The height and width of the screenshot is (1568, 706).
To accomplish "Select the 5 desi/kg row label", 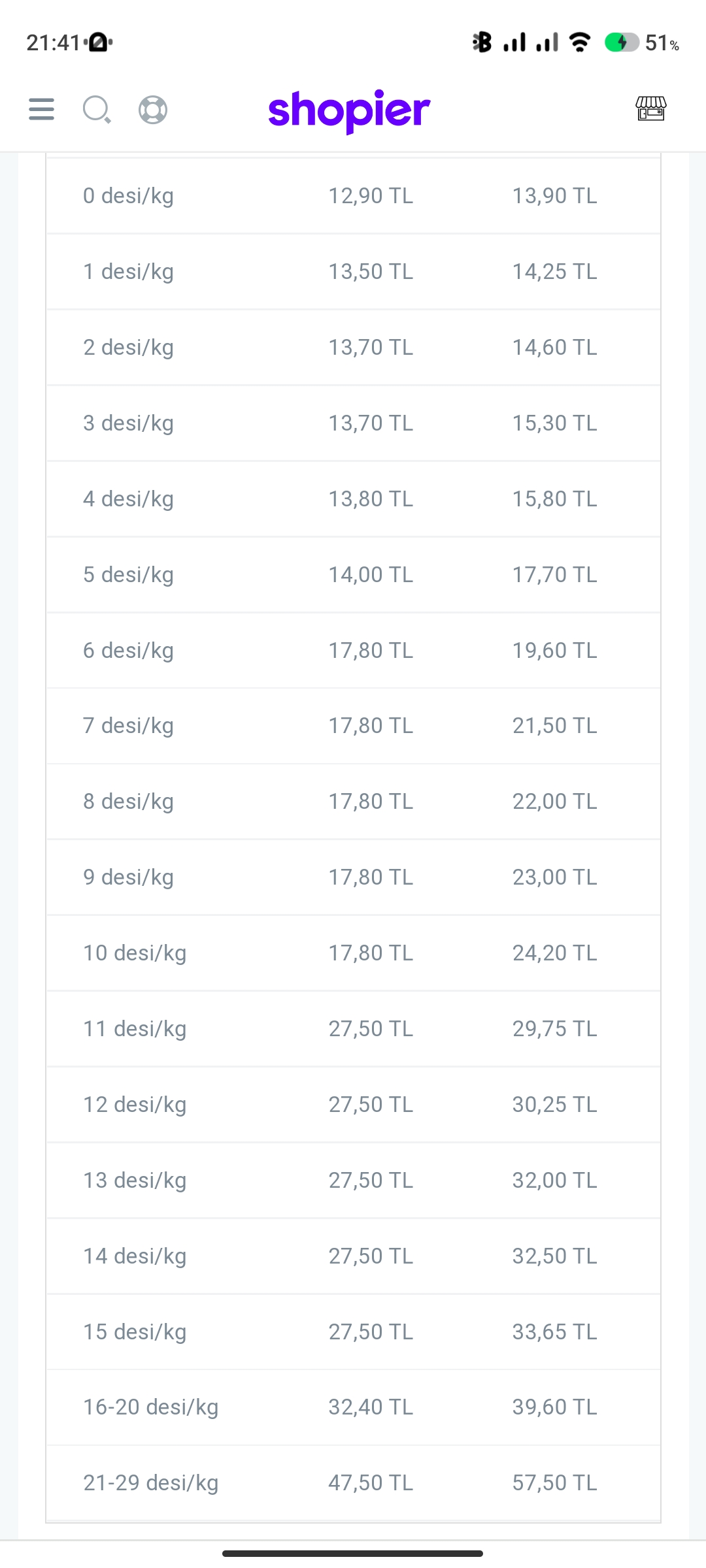I will [128, 575].
